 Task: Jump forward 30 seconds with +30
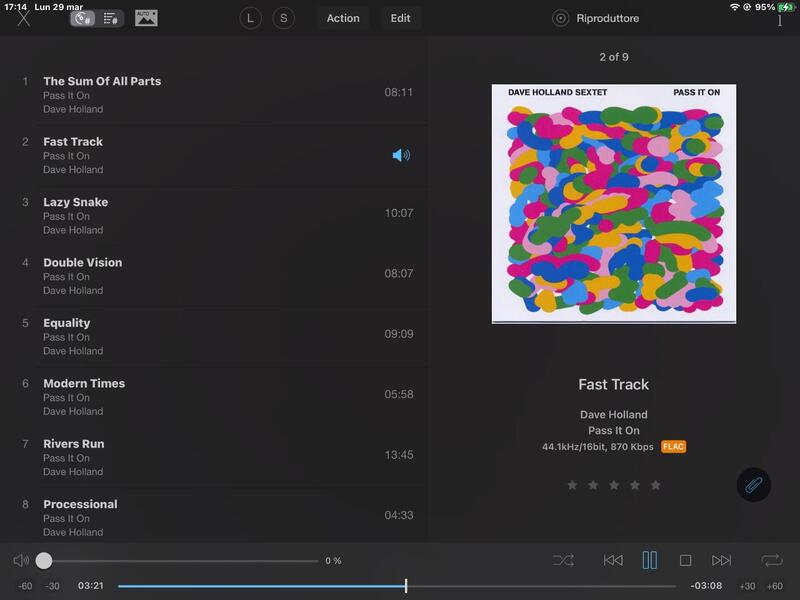pyautogui.click(x=747, y=586)
